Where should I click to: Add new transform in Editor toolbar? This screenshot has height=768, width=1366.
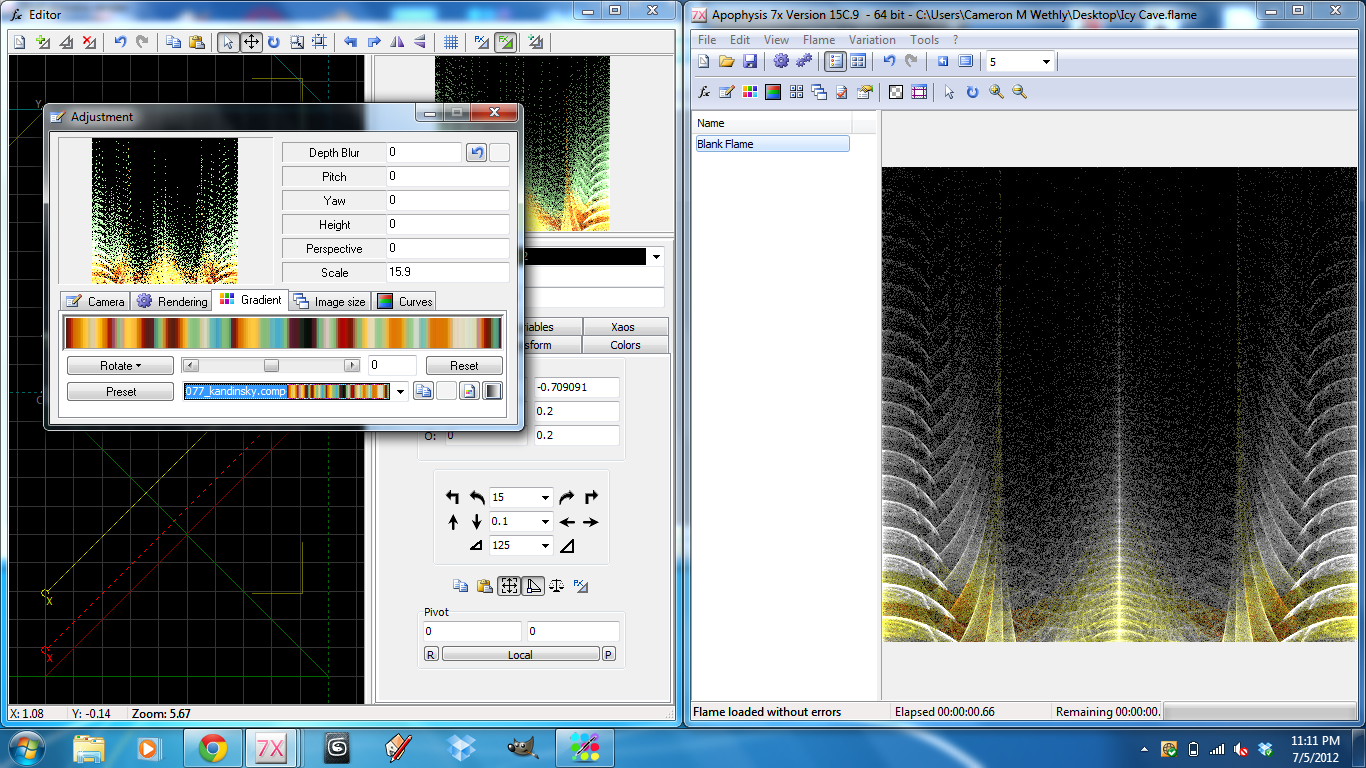point(43,42)
